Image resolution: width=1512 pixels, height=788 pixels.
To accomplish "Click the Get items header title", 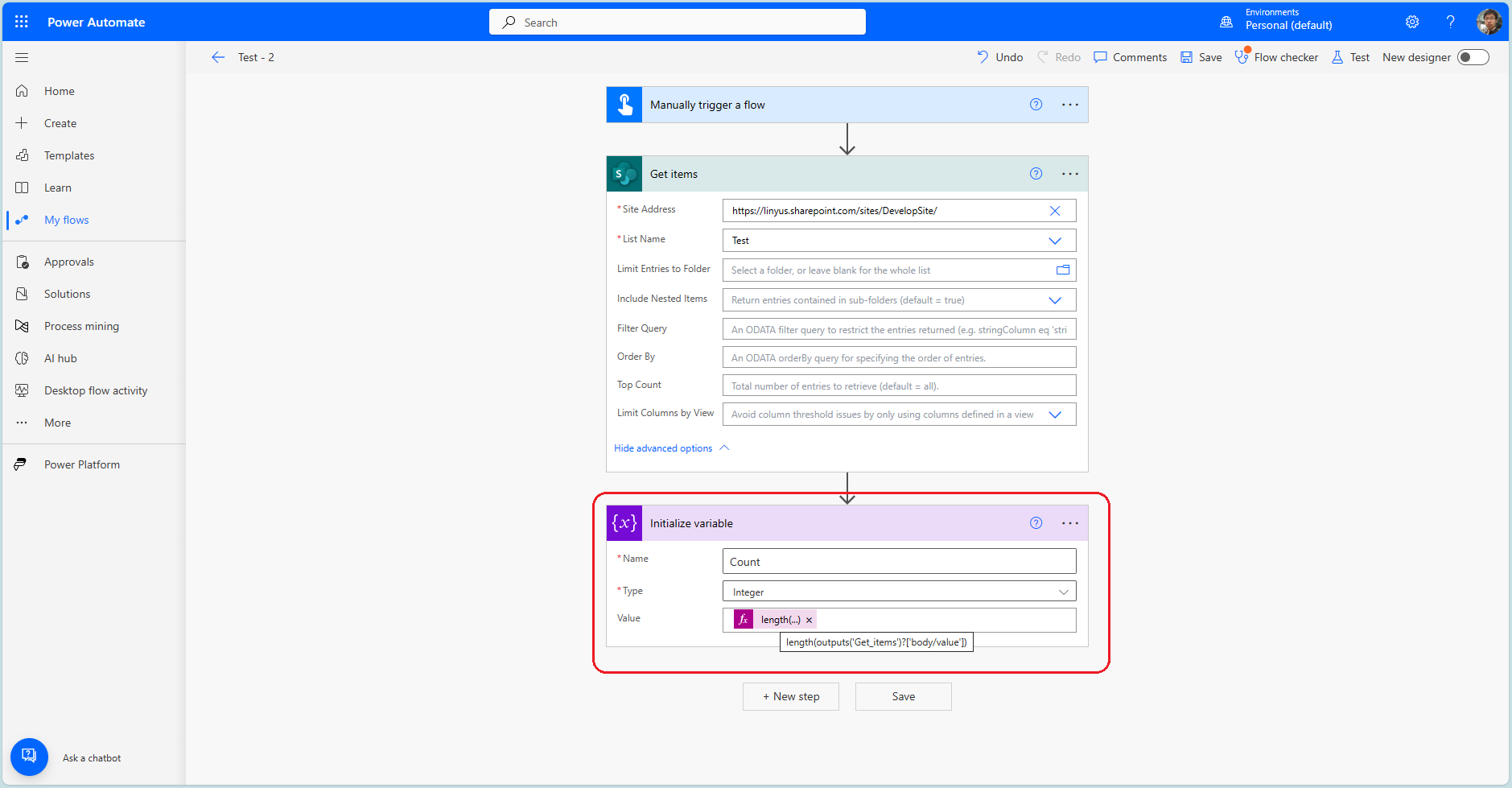I will (674, 174).
